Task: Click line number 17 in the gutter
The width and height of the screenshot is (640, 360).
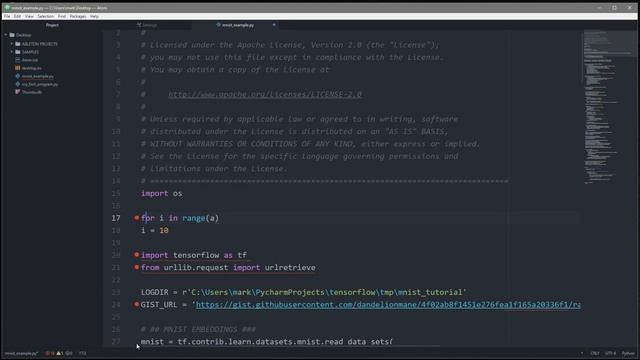Action: pos(116,218)
